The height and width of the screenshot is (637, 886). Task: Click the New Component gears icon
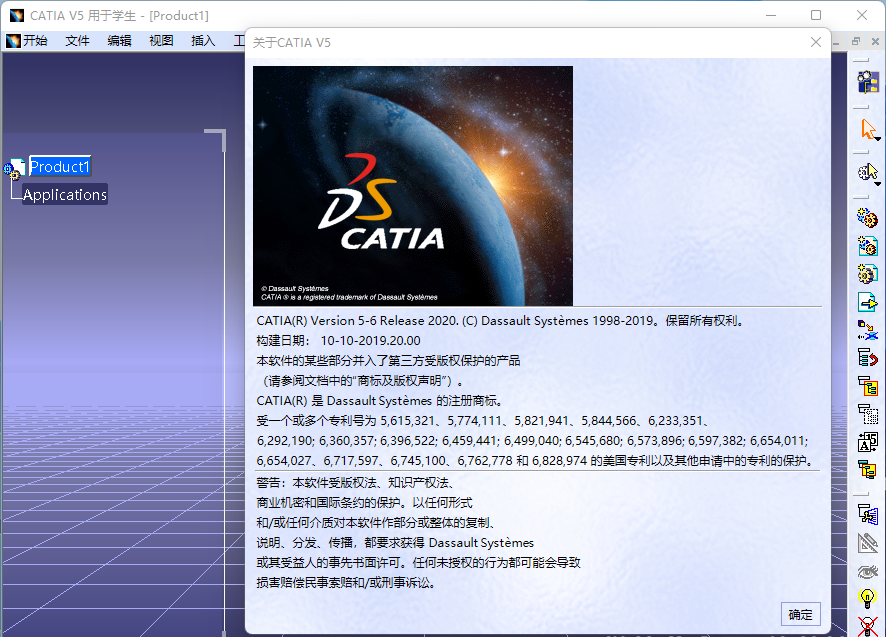(867, 218)
